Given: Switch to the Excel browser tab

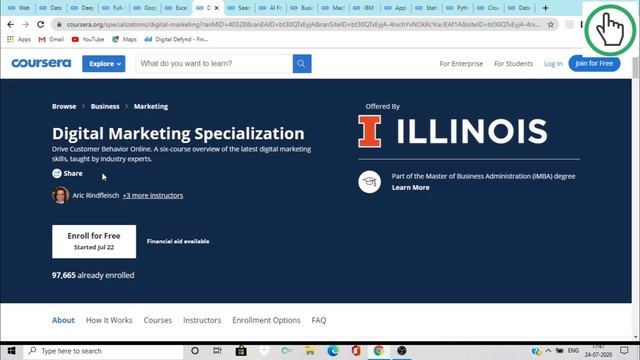Looking at the screenshot, I should [x=176, y=8].
